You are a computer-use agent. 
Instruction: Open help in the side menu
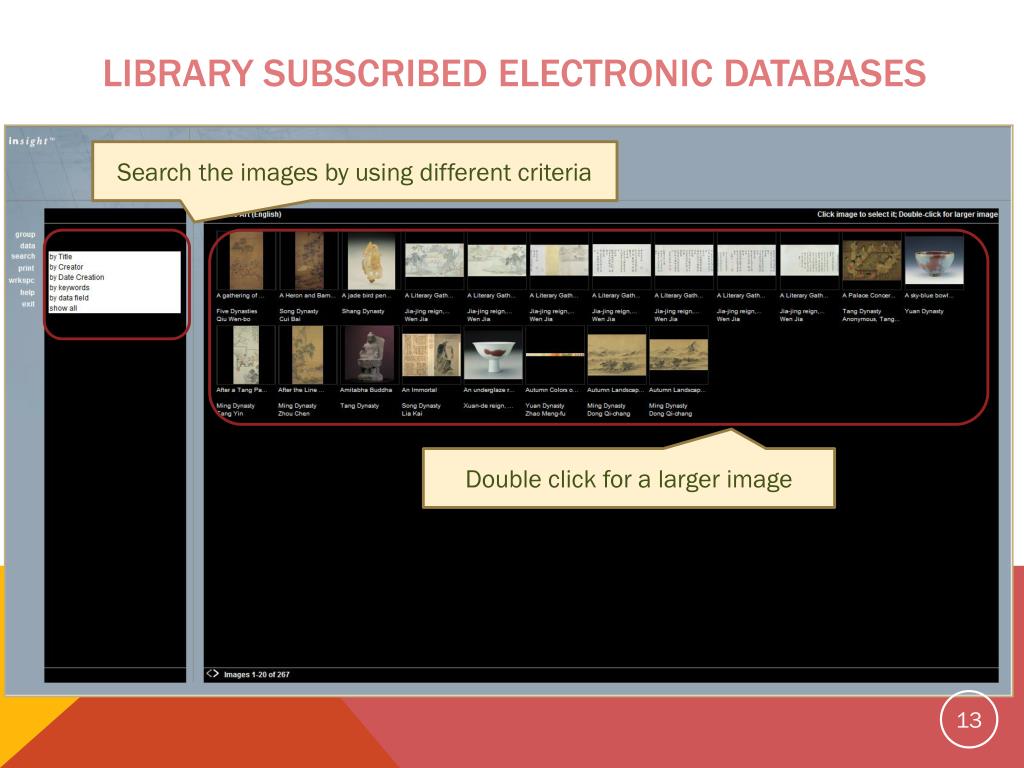27,292
